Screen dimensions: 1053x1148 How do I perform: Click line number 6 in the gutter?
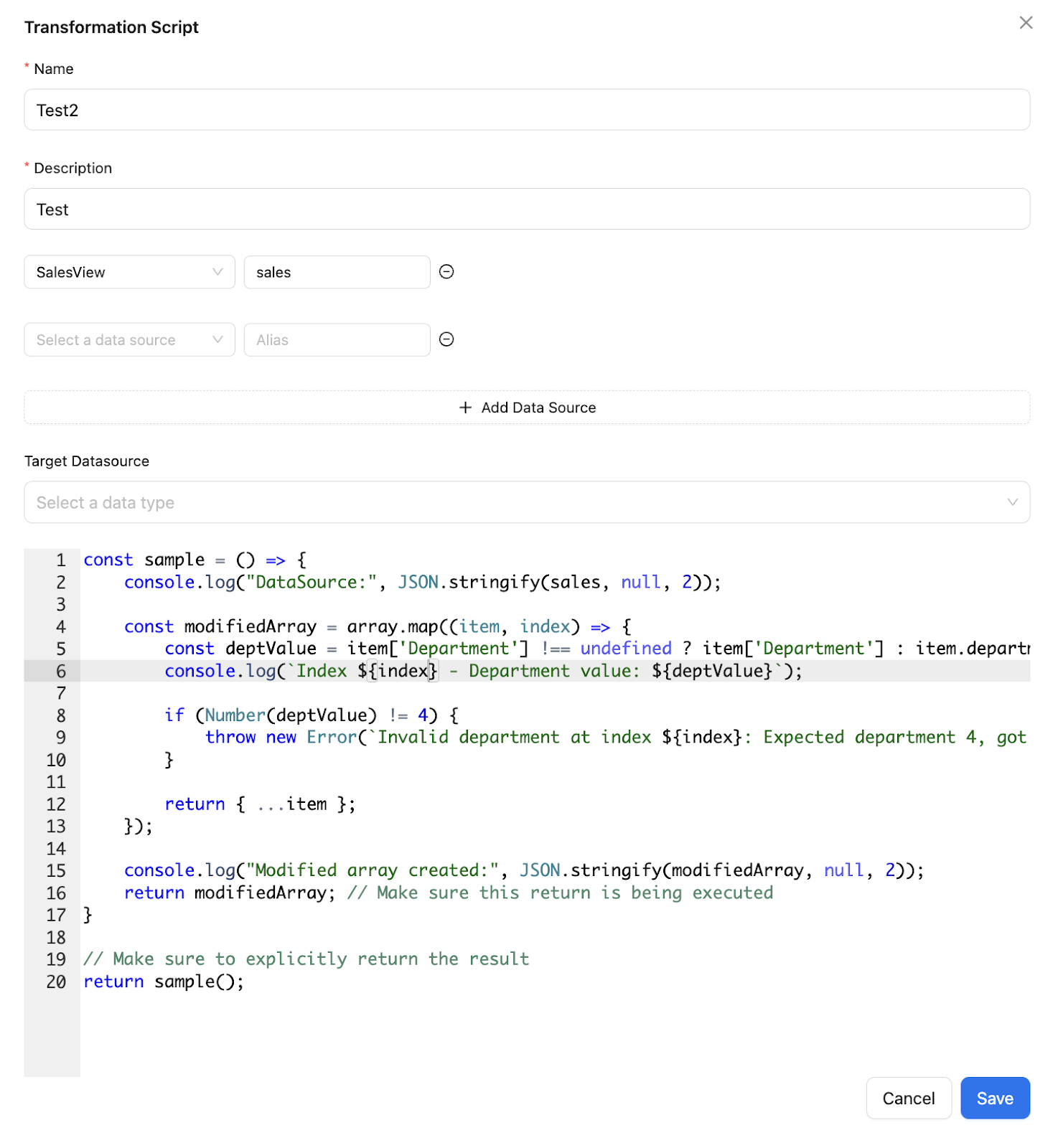(x=61, y=671)
